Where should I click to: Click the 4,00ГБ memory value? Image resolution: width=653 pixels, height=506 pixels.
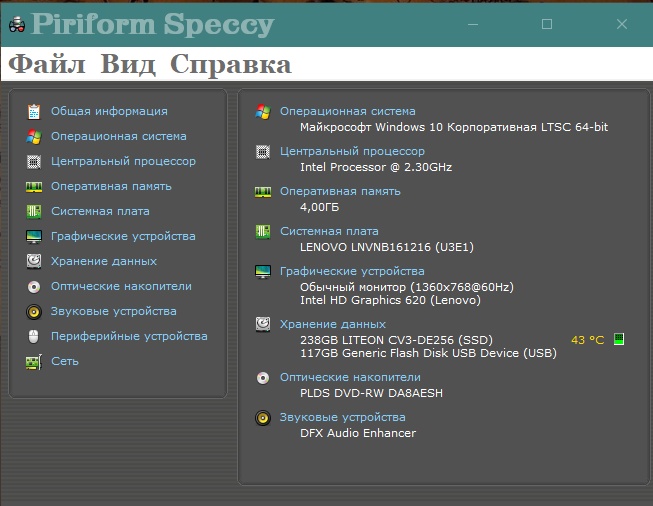[x=319, y=207]
